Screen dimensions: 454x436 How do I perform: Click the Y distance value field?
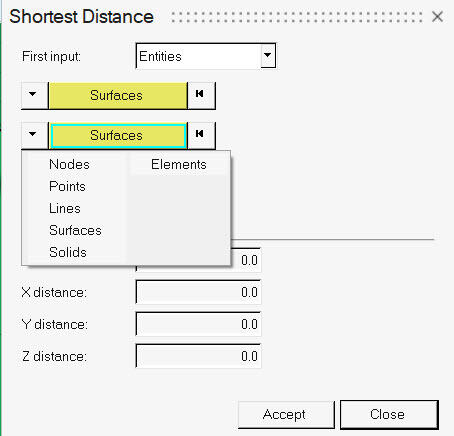[x=198, y=324]
